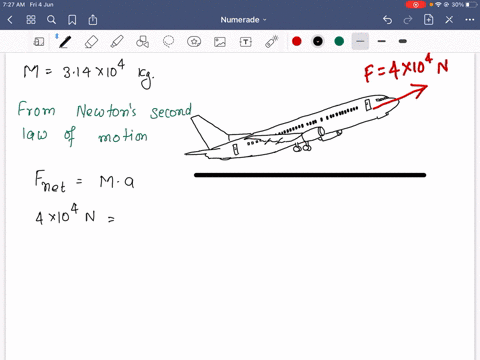This screenshot has height=360, width=480.
Task: Select the thickest stroke width
Action: (x=403, y=41)
